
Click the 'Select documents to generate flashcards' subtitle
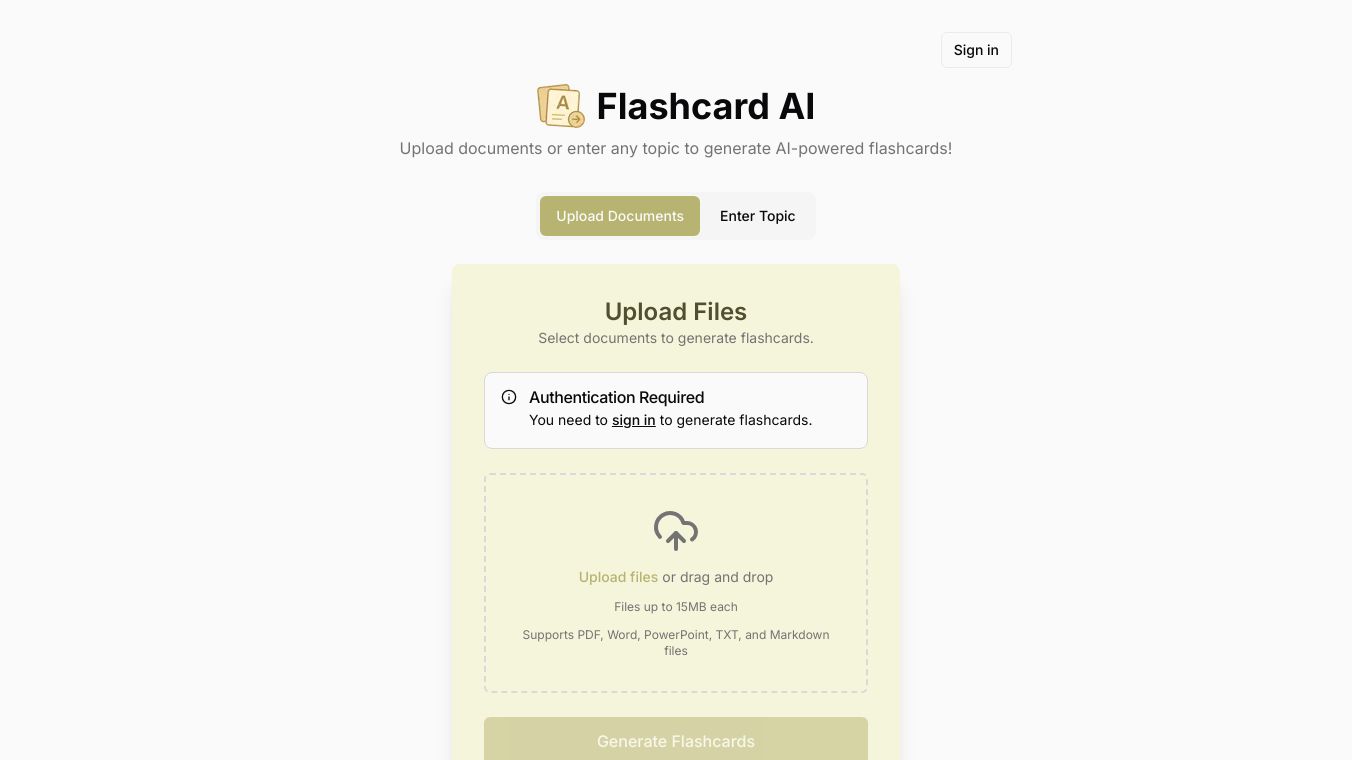point(676,338)
